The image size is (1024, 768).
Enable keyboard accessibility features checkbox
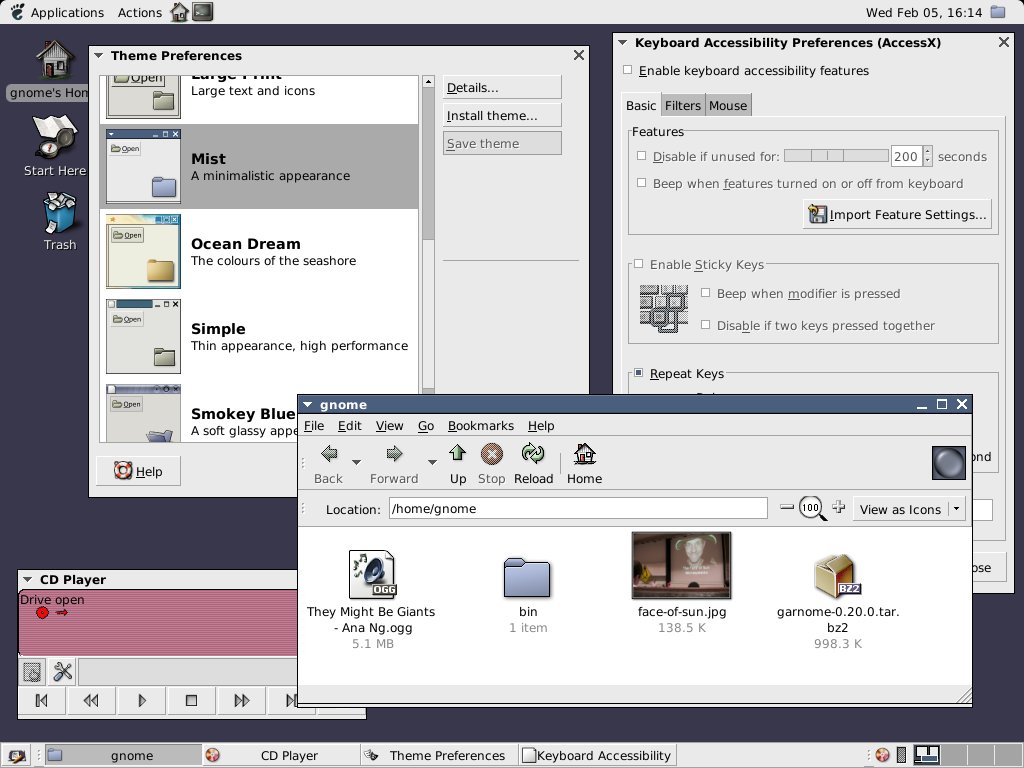point(628,71)
